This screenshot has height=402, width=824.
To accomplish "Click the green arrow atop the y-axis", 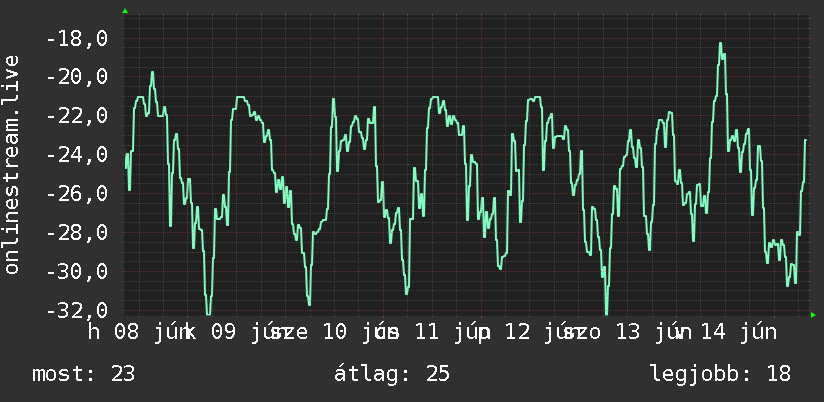I will (125, 11).
